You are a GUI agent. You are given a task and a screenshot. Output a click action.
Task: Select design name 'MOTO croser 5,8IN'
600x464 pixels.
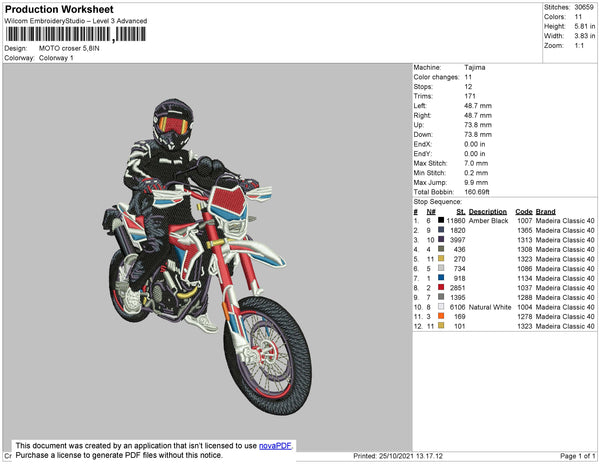click(69, 49)
